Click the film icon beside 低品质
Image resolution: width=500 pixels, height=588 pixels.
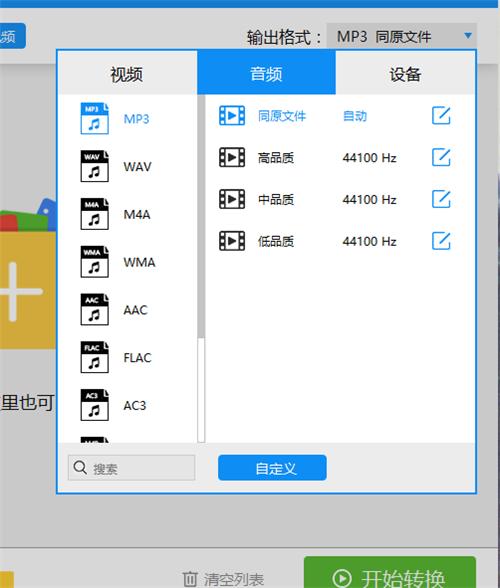232,241
